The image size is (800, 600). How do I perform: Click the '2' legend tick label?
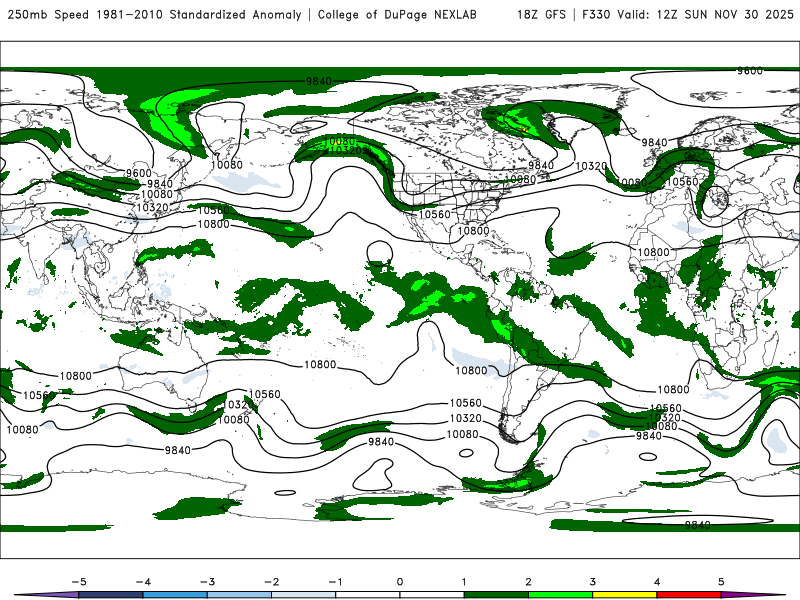click(x=528, y=582)
